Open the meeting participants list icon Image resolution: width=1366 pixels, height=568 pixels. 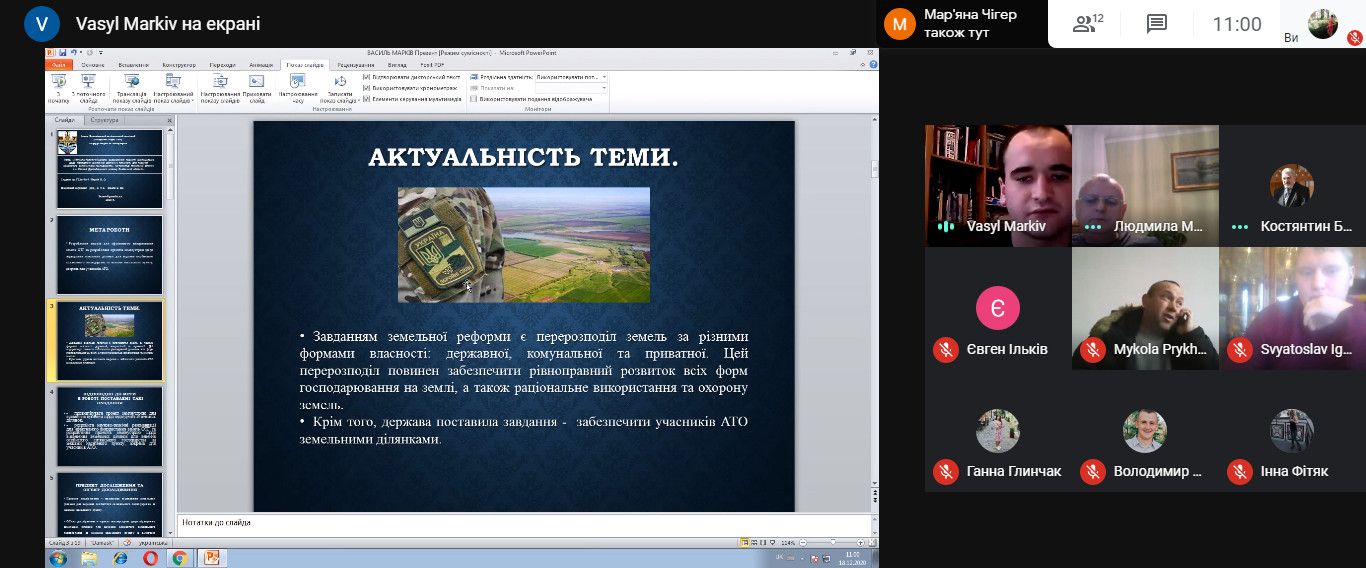pyautogui.click(x=1089, y=24)
